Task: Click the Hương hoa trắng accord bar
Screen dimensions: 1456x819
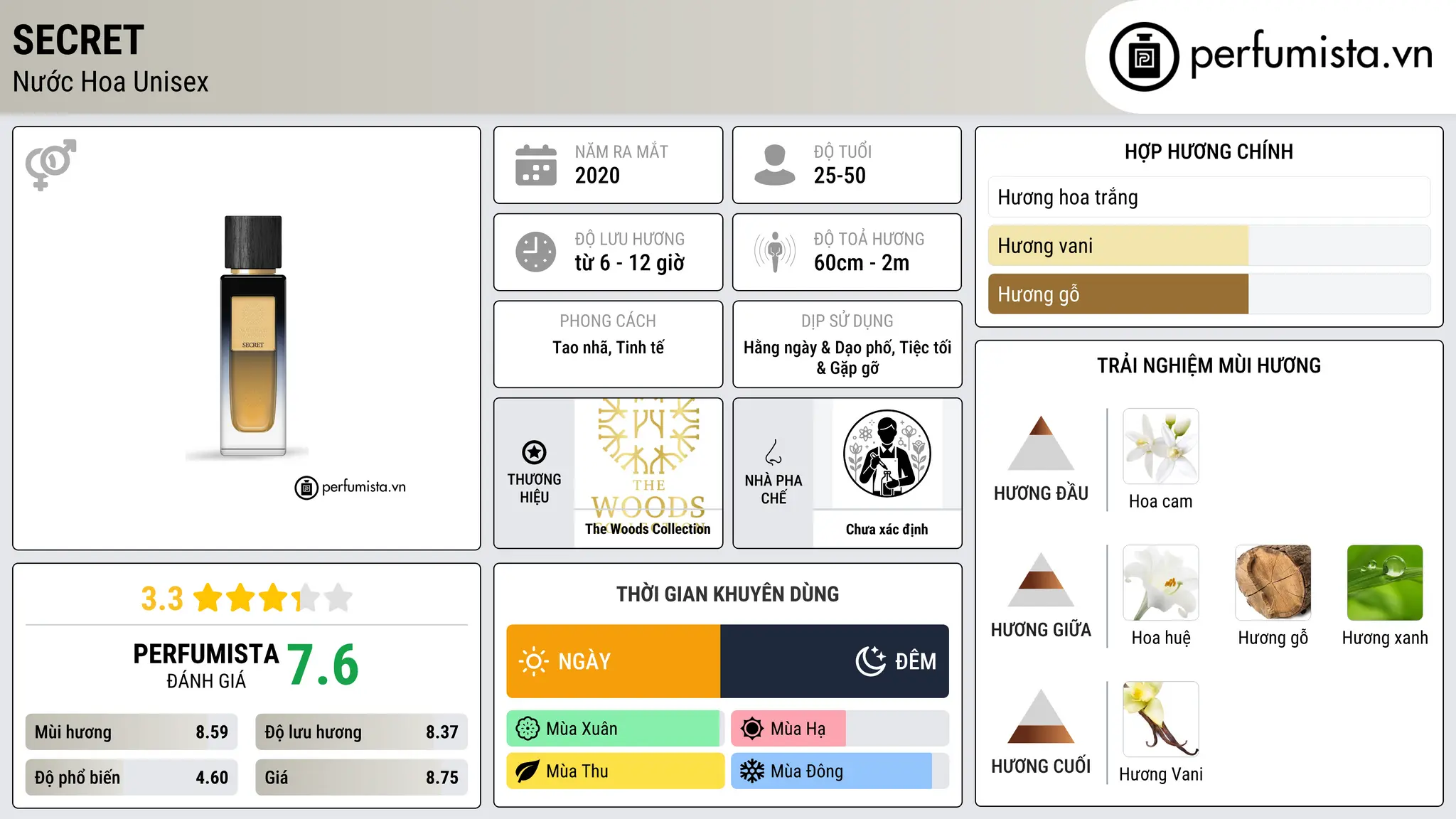Action: pyautogui.click(x=1209, y=197)
